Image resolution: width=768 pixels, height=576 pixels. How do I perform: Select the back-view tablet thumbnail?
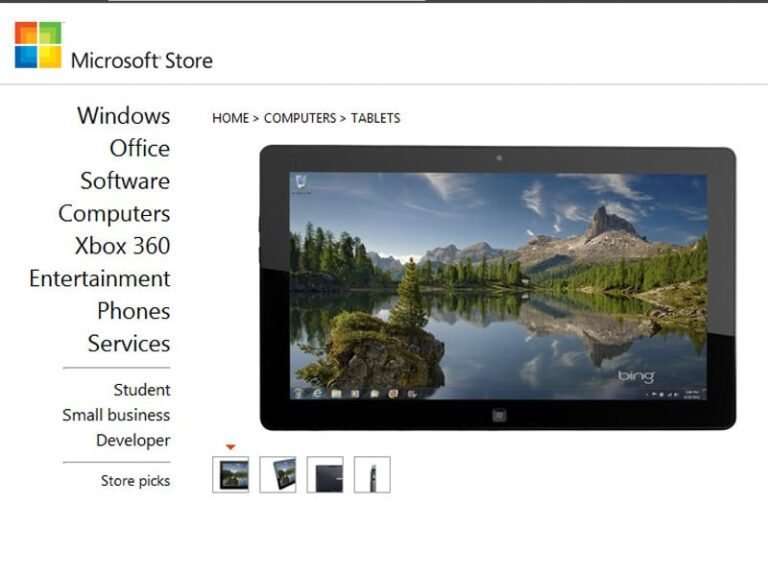tap(325, 475)
